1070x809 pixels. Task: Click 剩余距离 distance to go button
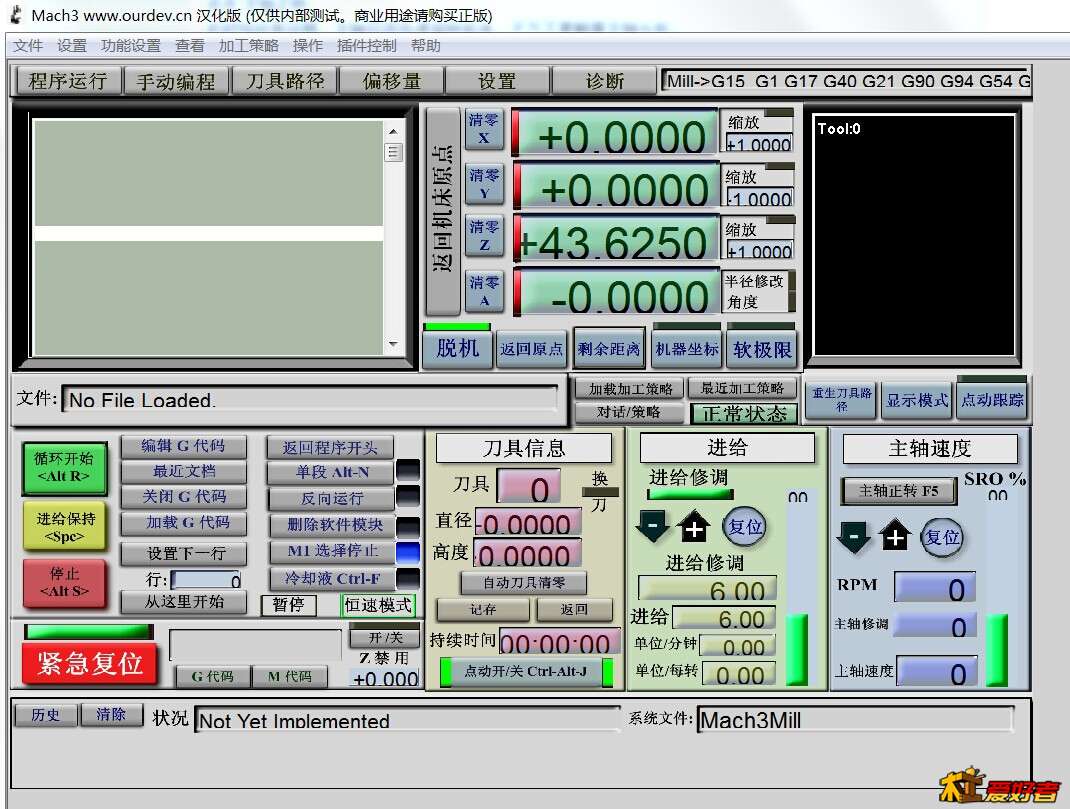(608, 349)
